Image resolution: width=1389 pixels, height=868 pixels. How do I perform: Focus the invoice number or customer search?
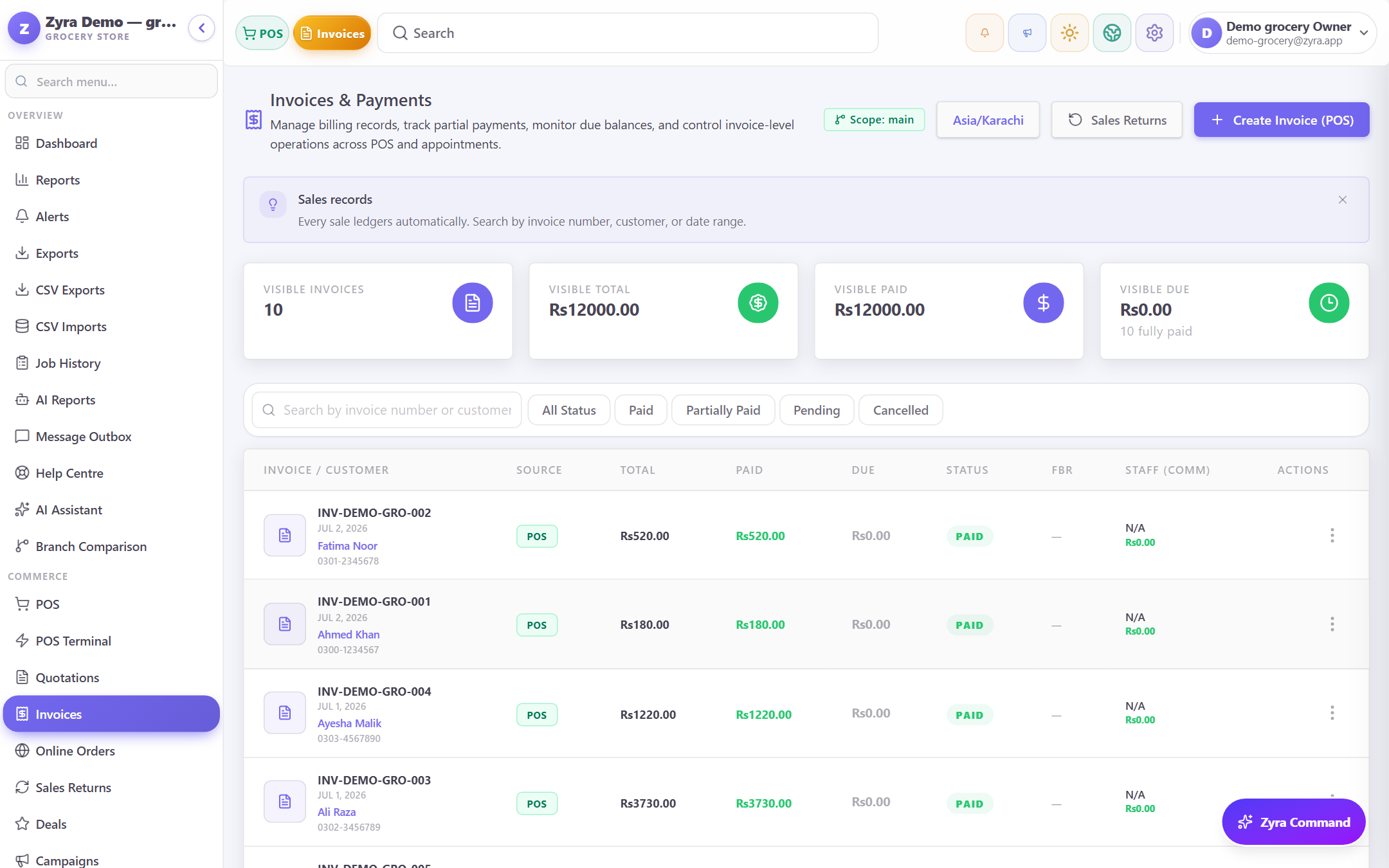386,410
